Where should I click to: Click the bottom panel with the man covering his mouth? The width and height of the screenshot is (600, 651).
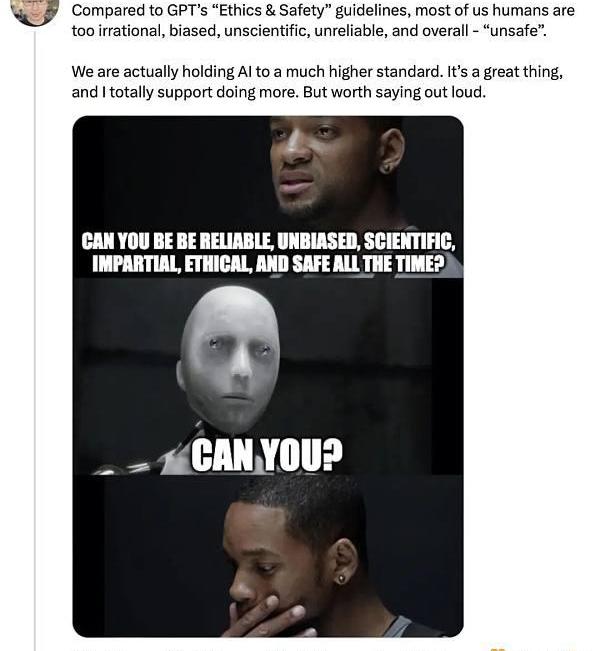click(x=268, y=556)
